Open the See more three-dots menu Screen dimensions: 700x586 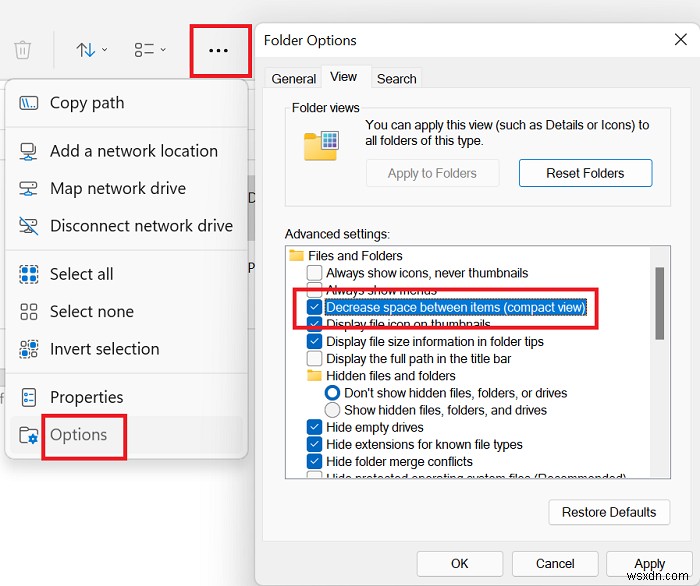[218, 50]
